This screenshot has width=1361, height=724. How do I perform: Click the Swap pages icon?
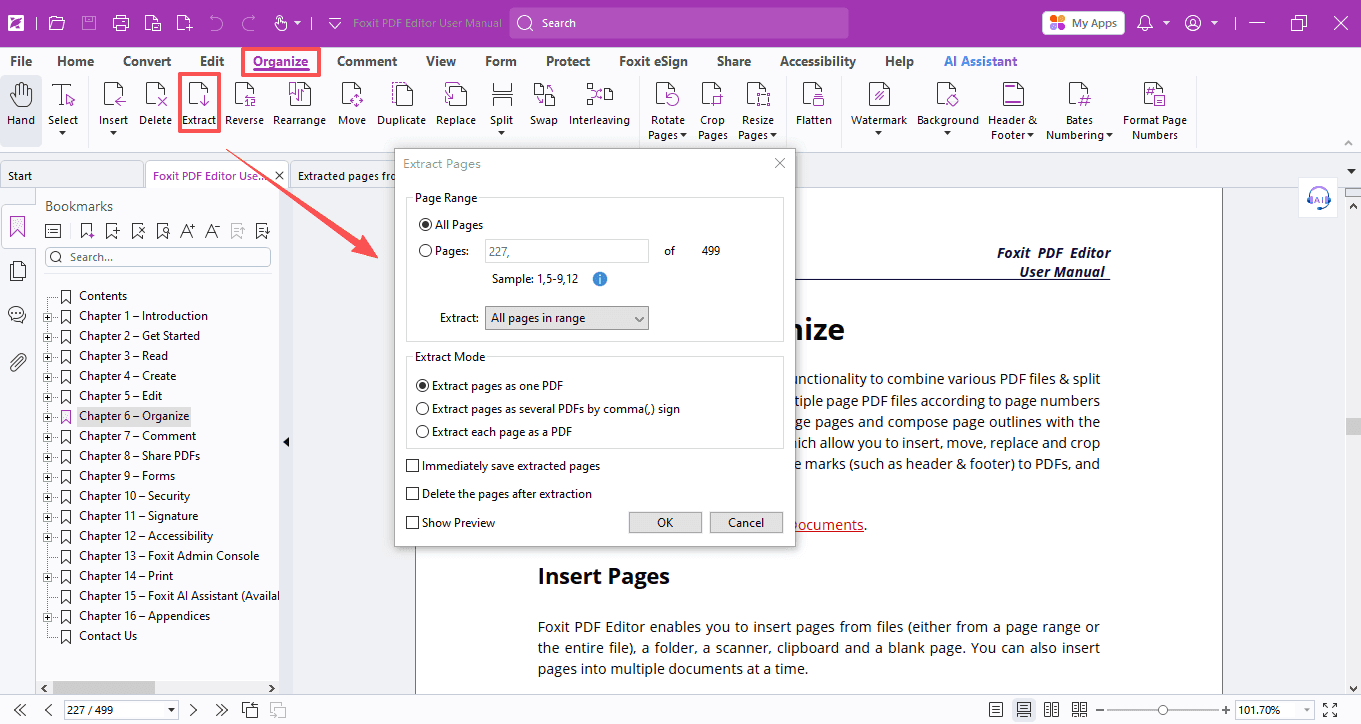coord(544,96)
